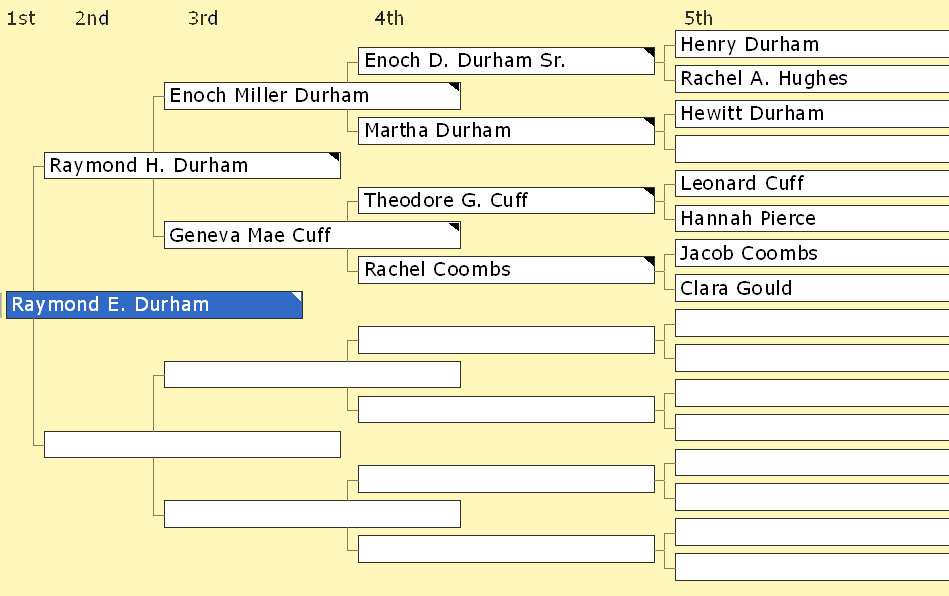Click the corner marker on Rachel Coombs
The width and height of the screenshot is (949, 596).
click(649, 261)
